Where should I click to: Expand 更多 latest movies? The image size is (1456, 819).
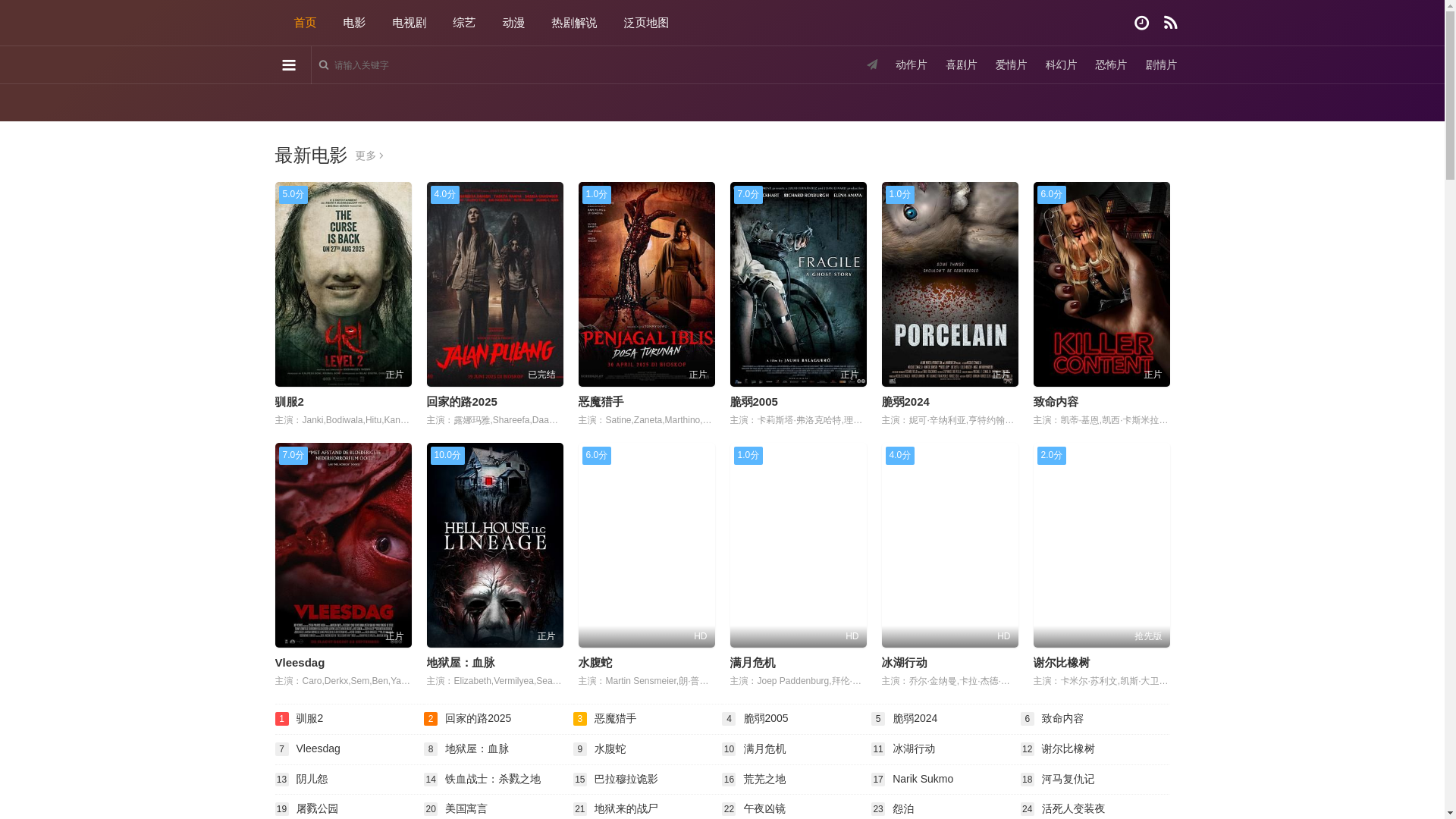(x=369, y=155)
